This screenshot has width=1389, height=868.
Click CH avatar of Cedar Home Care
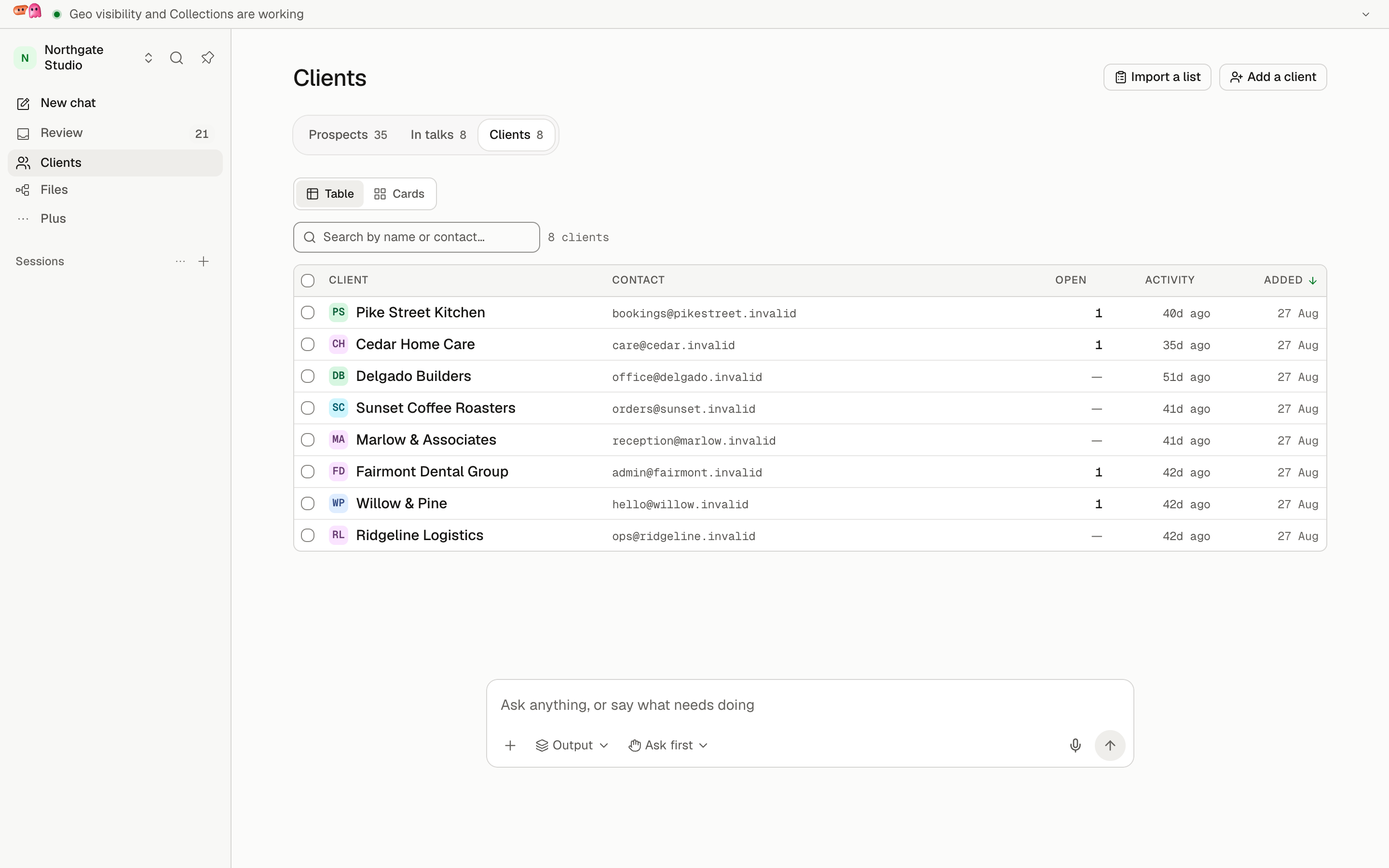pos(338,344)
